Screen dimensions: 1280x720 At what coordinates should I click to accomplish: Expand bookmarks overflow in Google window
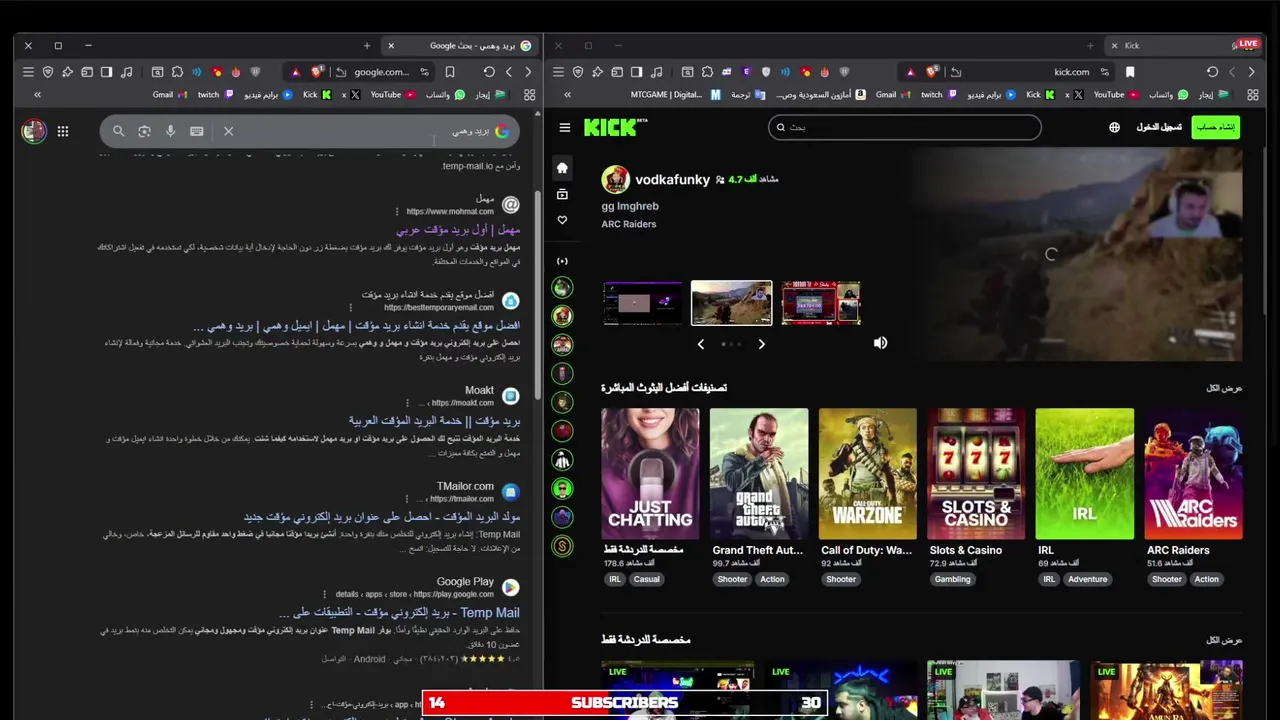[x=37, y=95]
